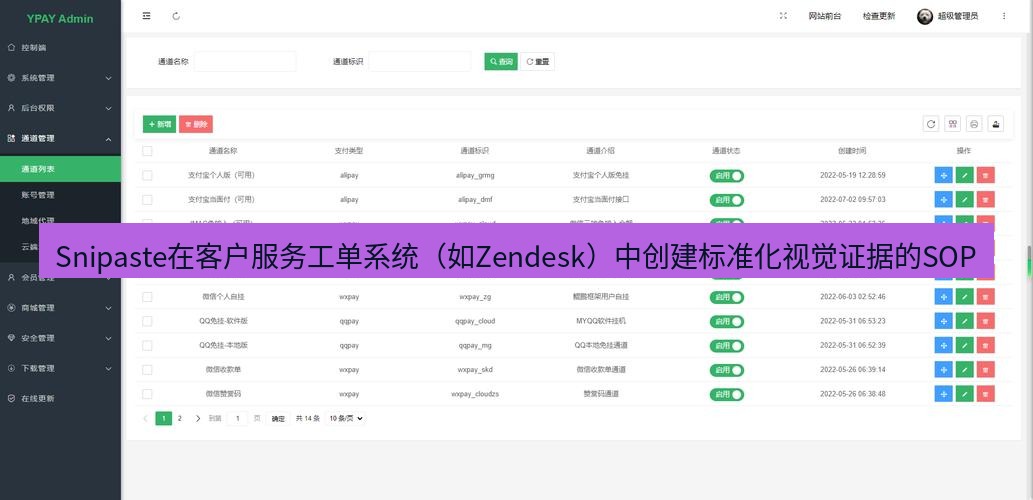Expand the 商城管理 sidebar menu

(x=61, y=308)
